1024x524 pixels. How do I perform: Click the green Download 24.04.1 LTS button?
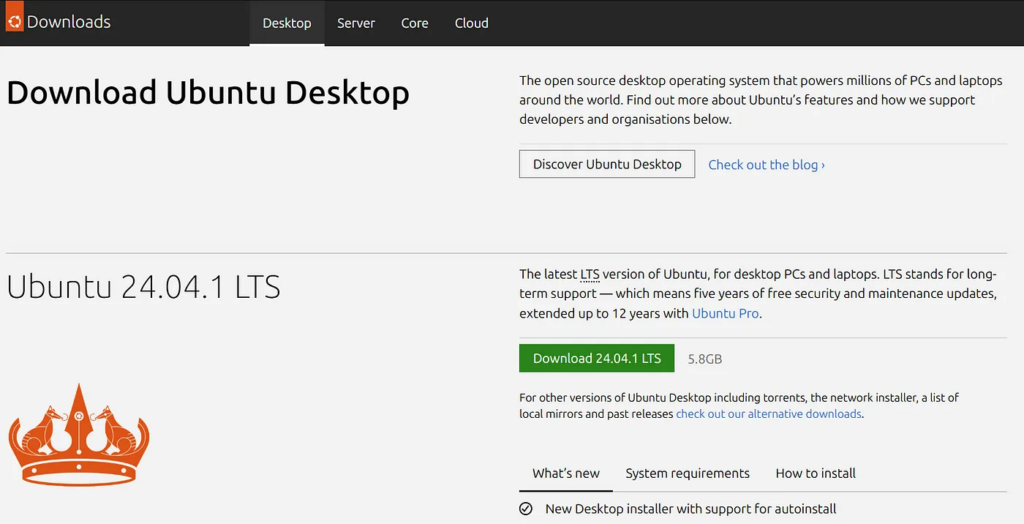597,358
